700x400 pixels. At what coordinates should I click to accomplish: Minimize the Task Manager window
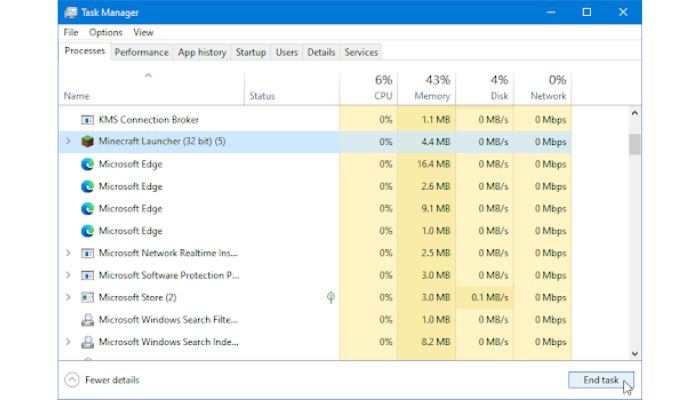click(x=551, y=12)
